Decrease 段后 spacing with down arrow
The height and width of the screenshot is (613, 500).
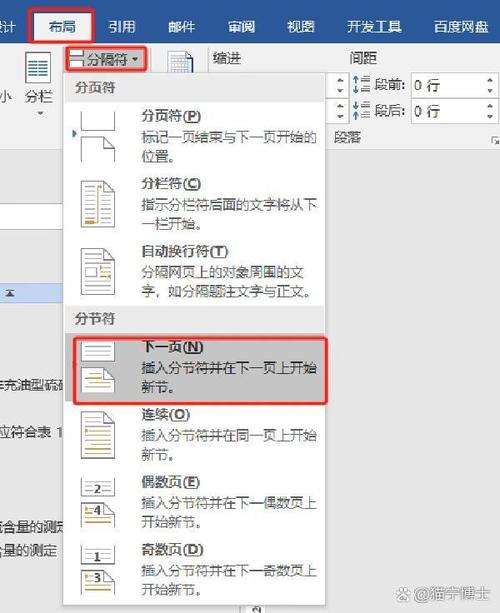[x=490, y=117]
